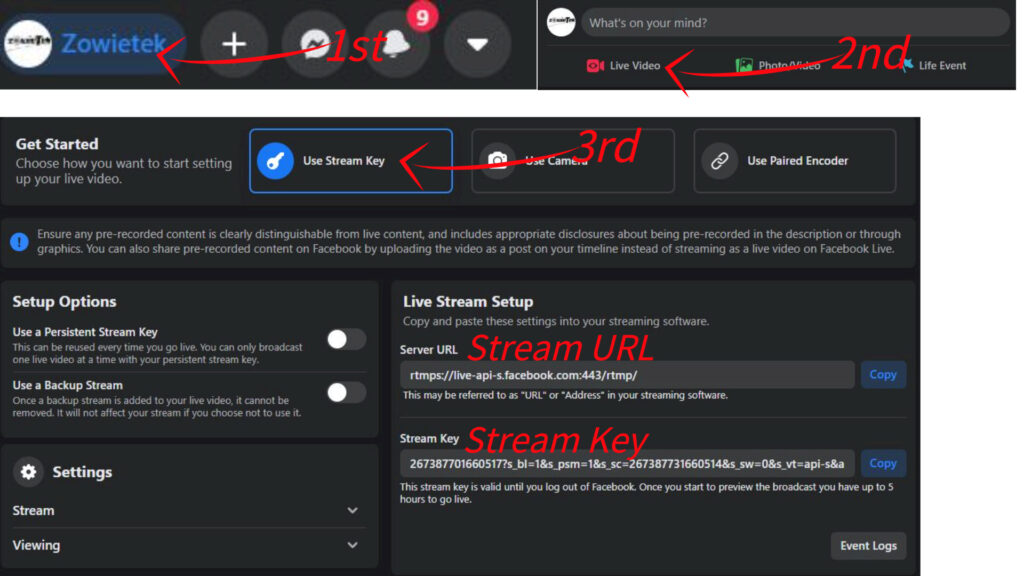Click the Zowietek profile picture
1024x576 pixels.
point(28,43)
